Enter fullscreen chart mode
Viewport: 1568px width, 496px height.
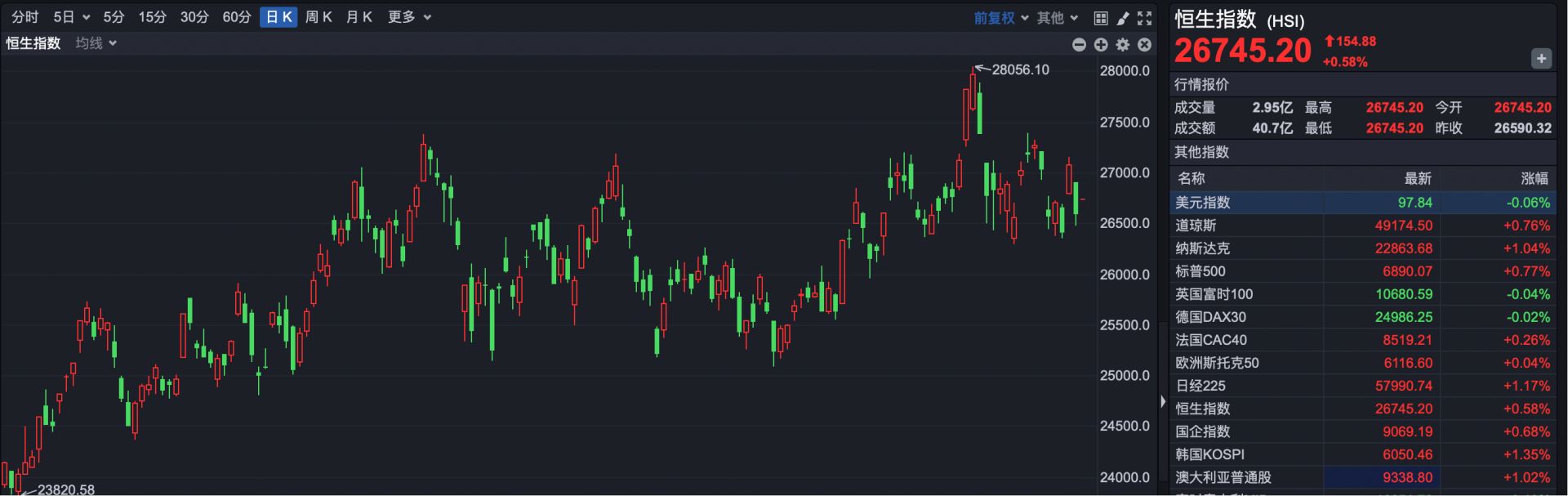[x=1145, y=18]
